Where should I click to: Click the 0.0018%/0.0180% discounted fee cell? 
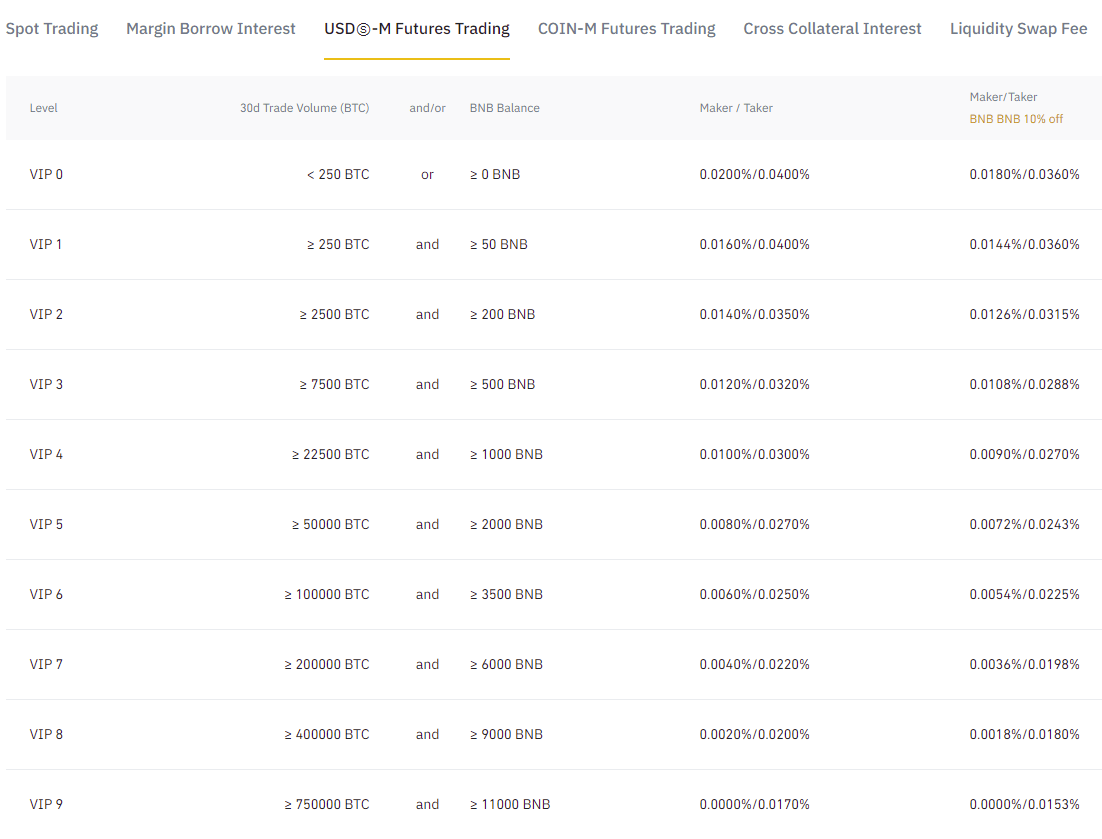(1024, 734)
